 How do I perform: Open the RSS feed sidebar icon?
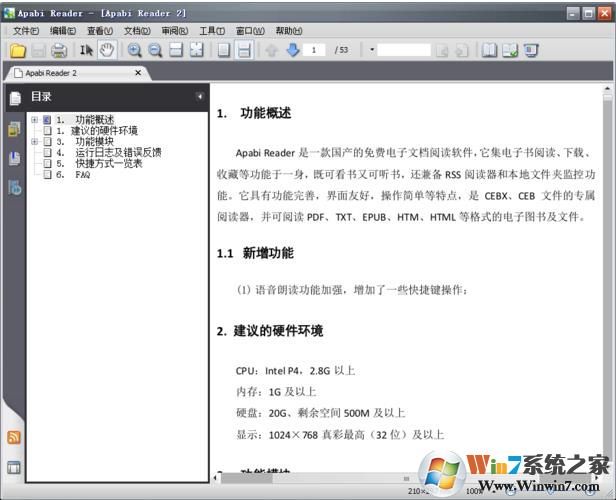pos(14,437)
